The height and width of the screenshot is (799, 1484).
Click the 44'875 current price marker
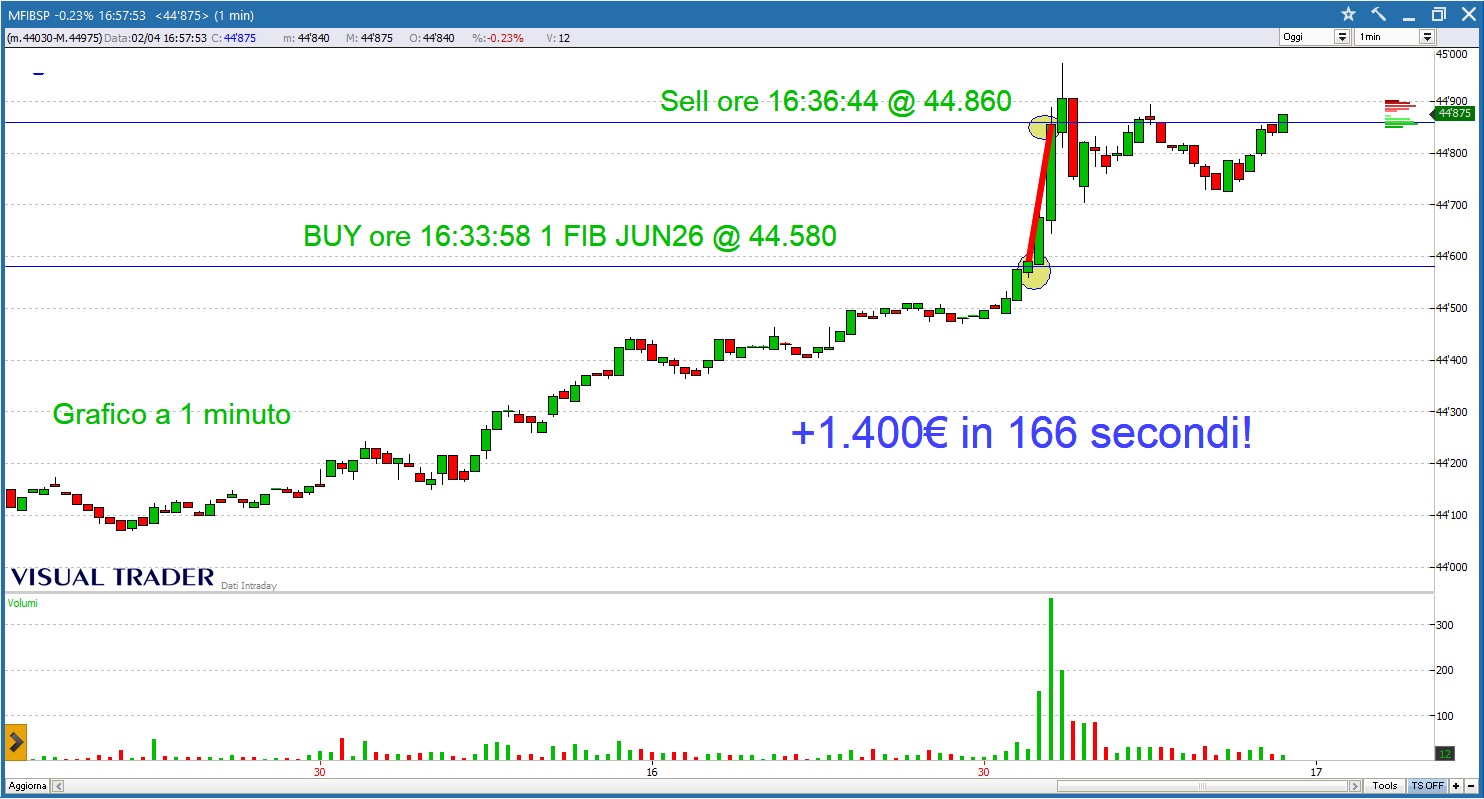[x=1454, y=113]
